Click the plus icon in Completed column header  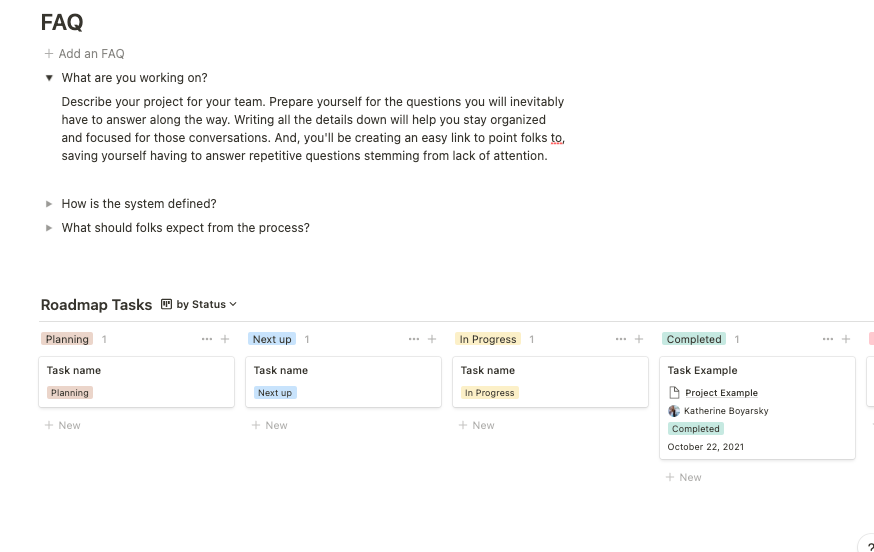pyautogui.click(x=846, y=339)
